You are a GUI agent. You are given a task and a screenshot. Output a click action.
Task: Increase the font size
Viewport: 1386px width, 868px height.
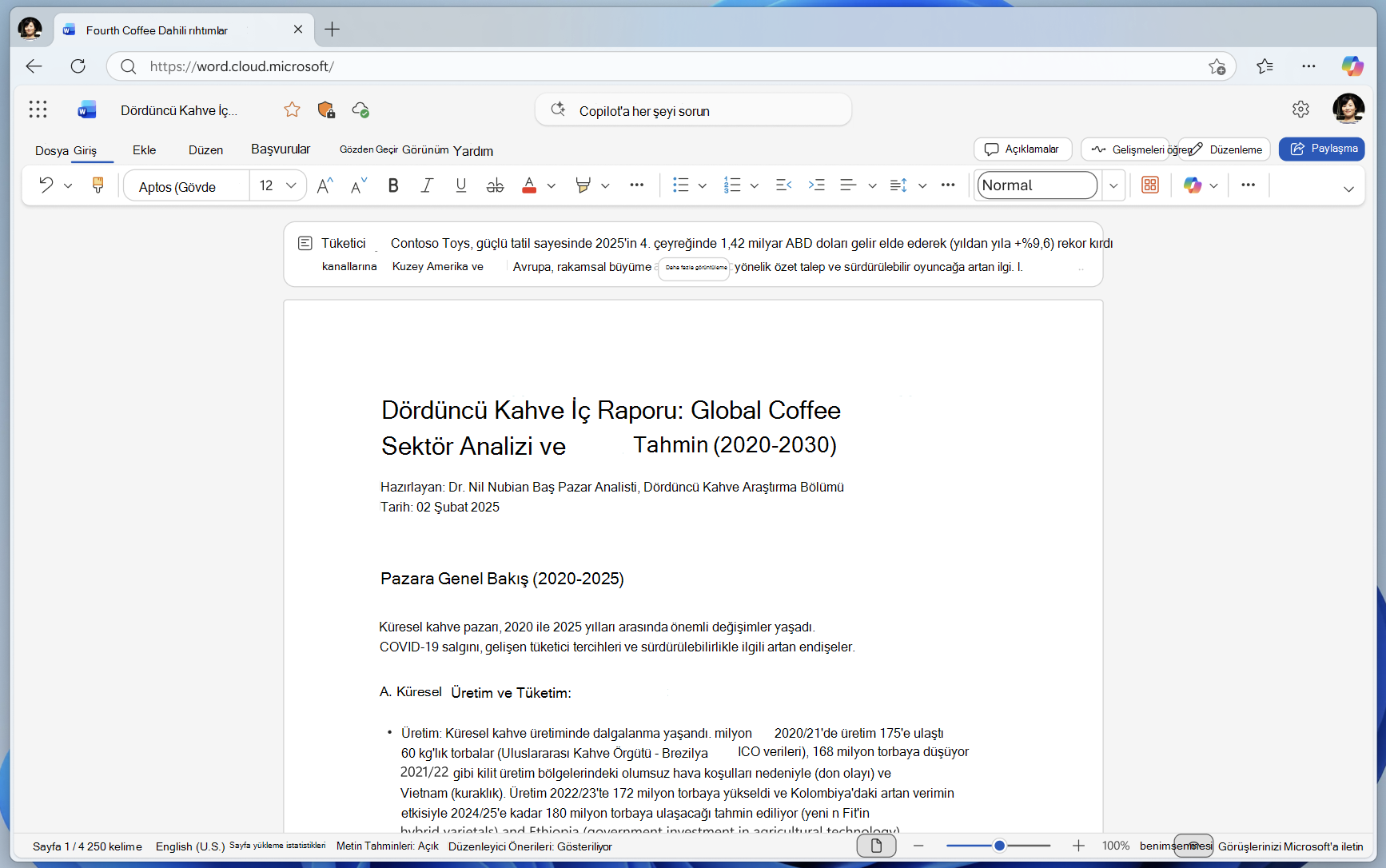(x=325, y=185)
